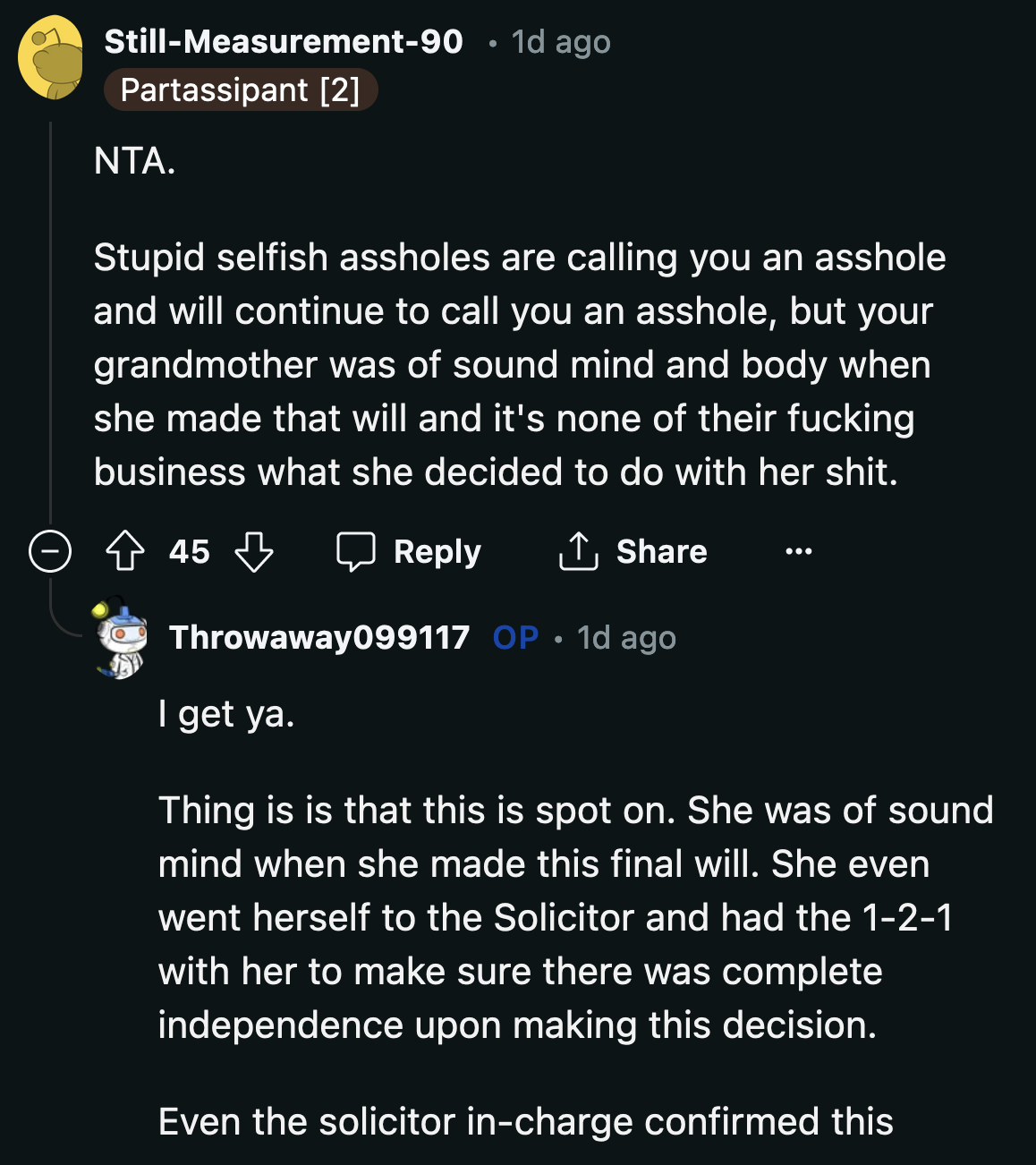Click the speech bubble Reply icon

pyautogui.click(x=357, y=551)
